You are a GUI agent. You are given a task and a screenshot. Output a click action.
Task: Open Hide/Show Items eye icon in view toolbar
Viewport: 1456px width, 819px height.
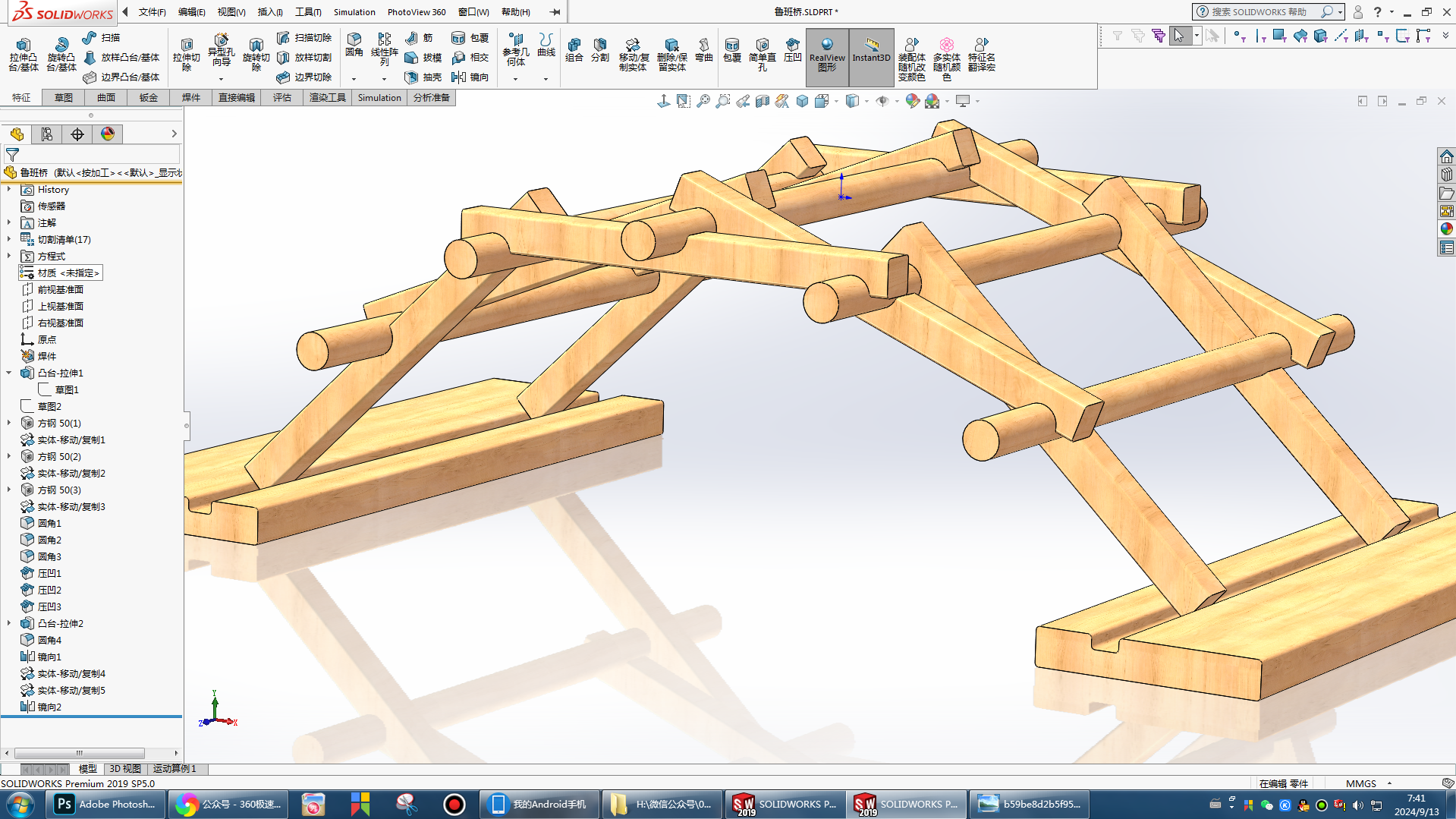(882, 100)
